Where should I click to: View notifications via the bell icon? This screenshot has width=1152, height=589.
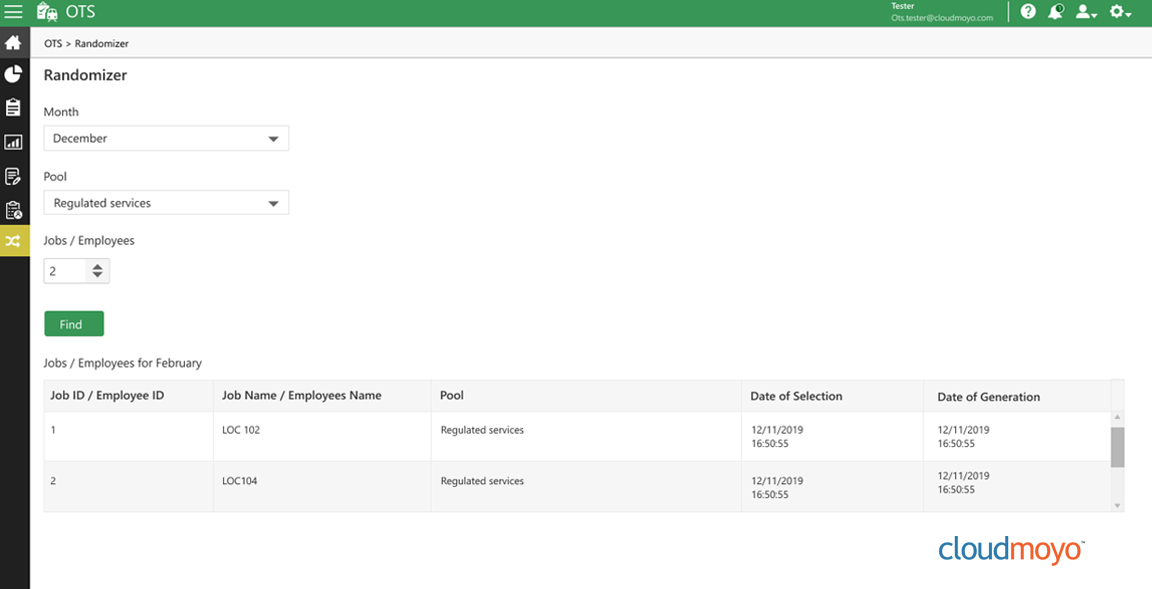point(1056,13)
